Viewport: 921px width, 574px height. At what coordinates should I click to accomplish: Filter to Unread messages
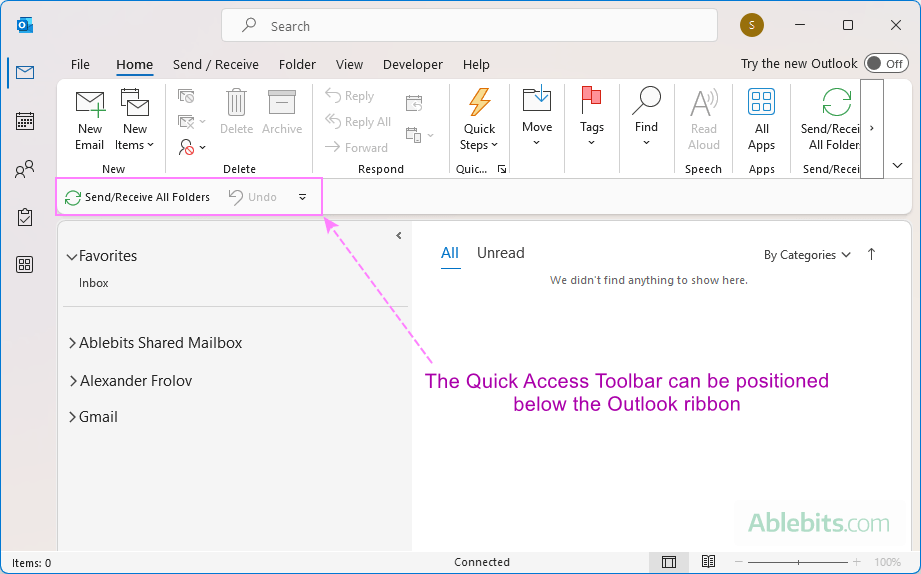(x=500, y=253)
